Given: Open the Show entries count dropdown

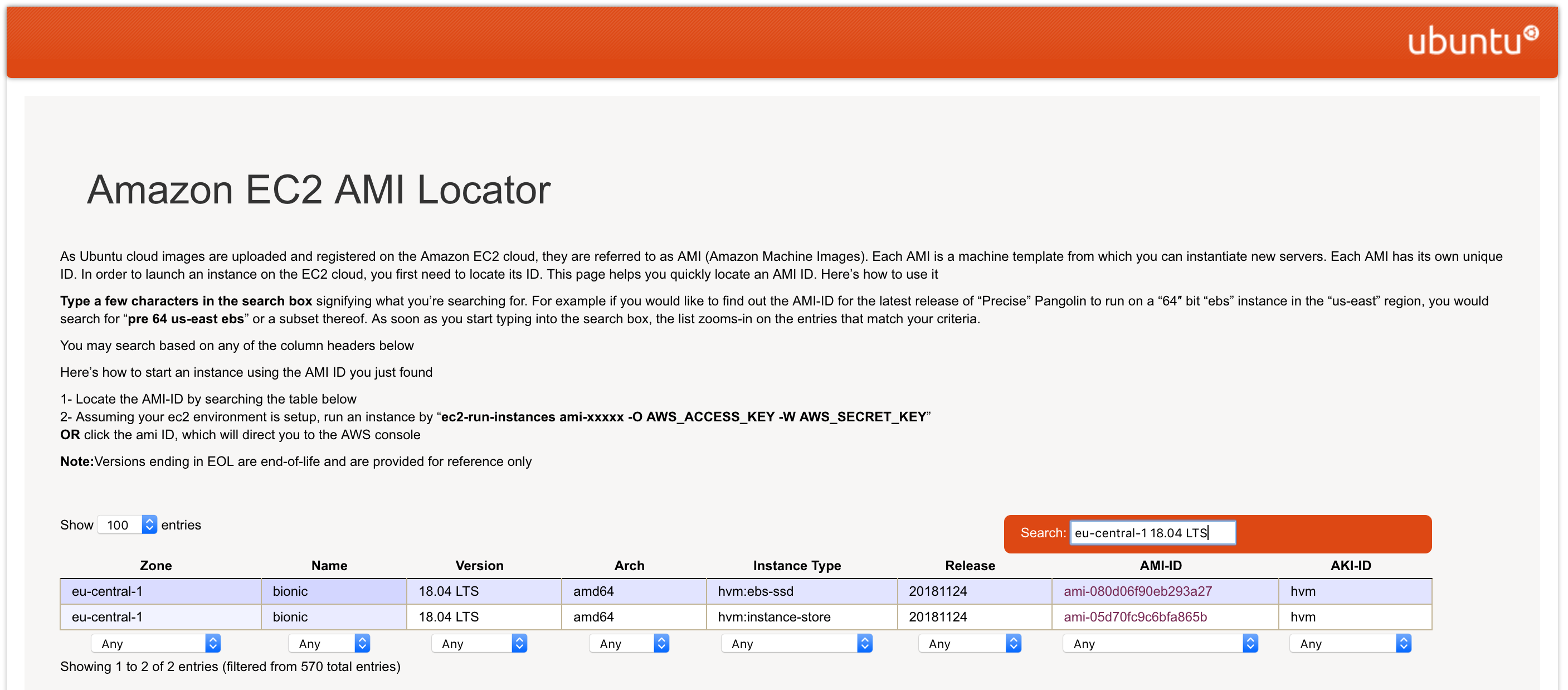Looking at the screenshot, I should tap(127, 524).
